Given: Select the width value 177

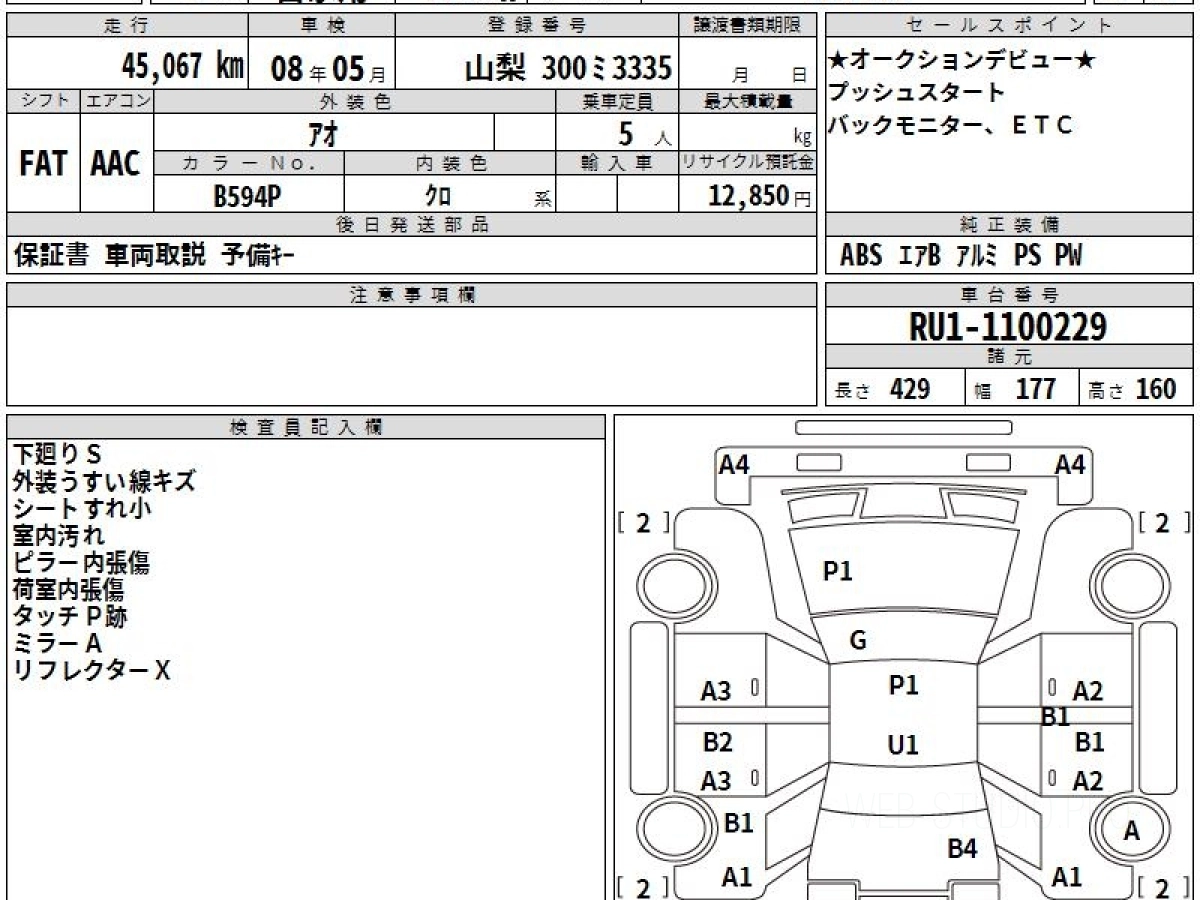Looking at the screenshot, I should [1036, 389].
